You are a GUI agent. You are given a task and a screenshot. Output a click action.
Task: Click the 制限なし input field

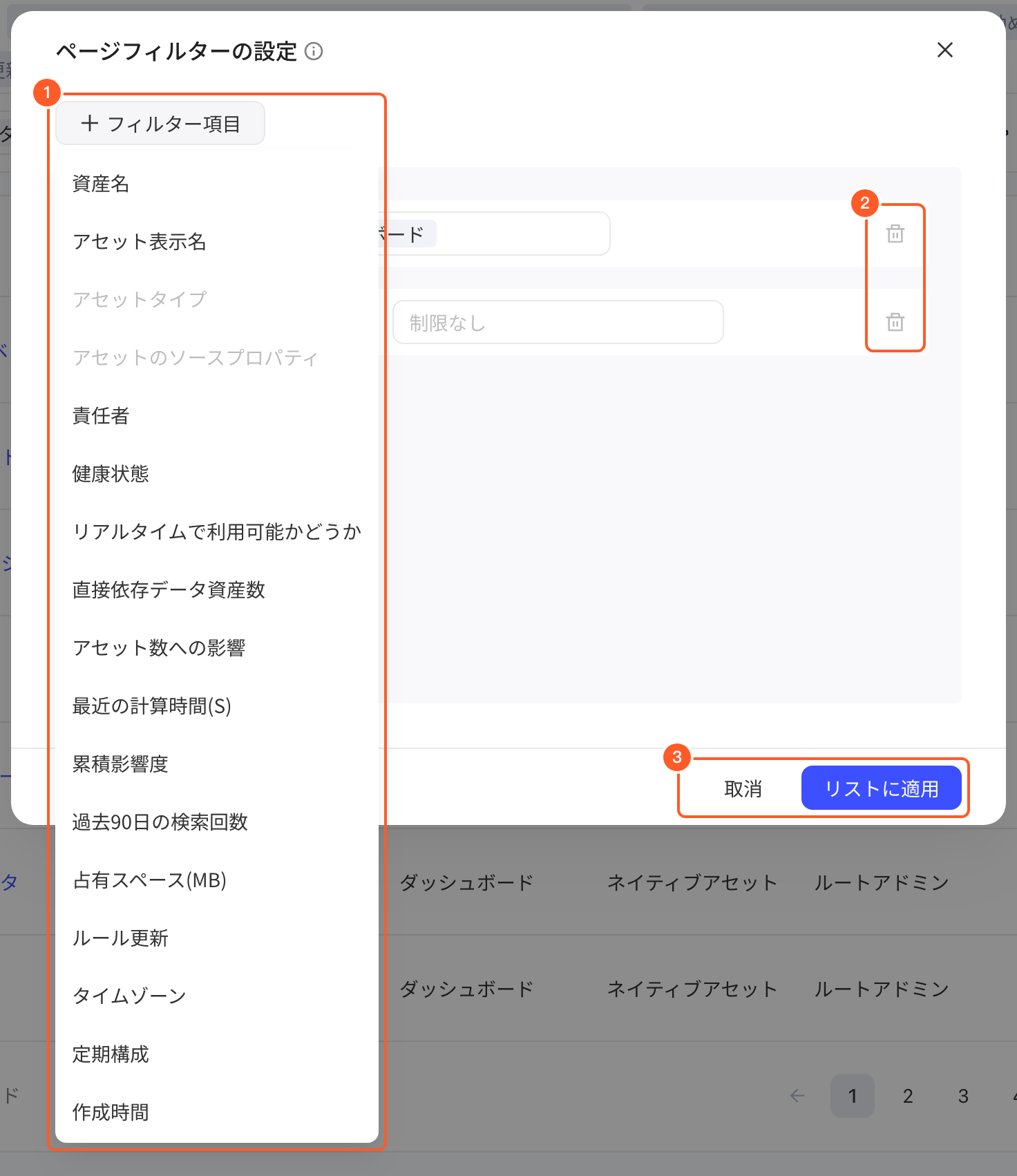(558, 322)
